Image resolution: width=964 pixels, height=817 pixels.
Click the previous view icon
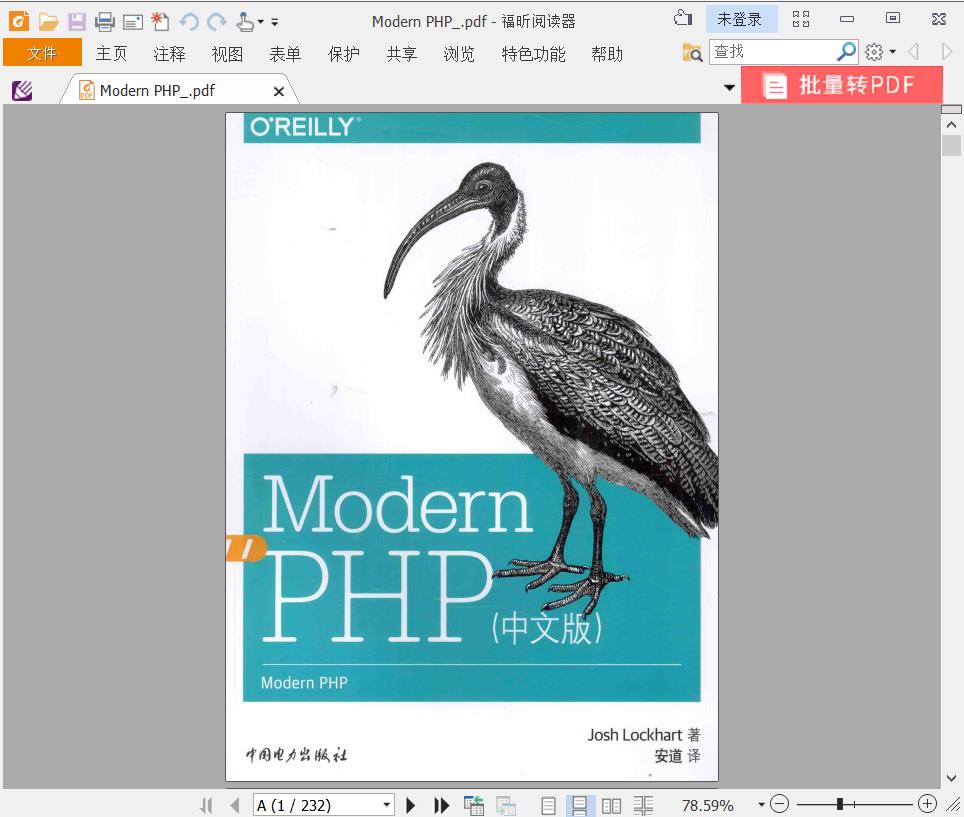pos(474,805)
